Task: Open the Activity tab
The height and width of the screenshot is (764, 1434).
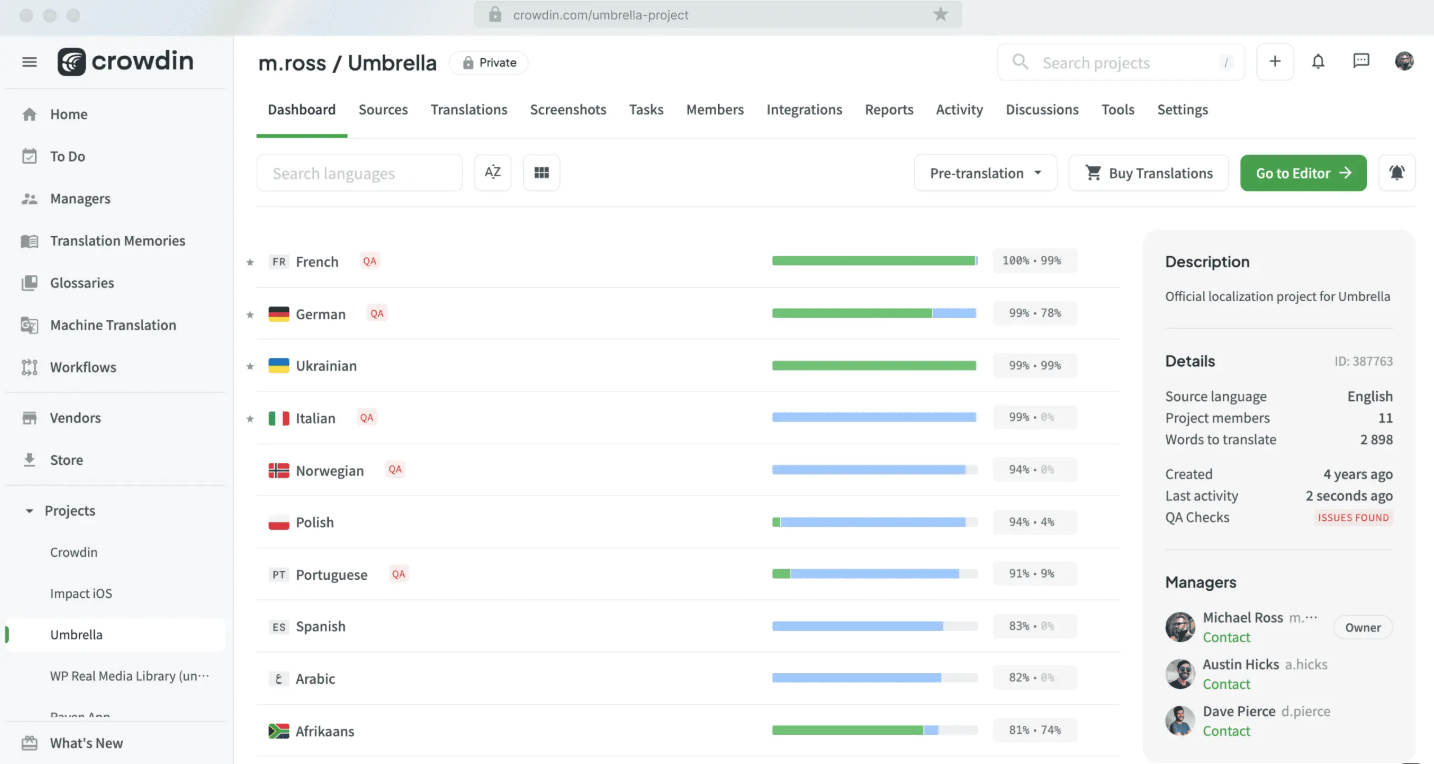Action: click(959, 110)
